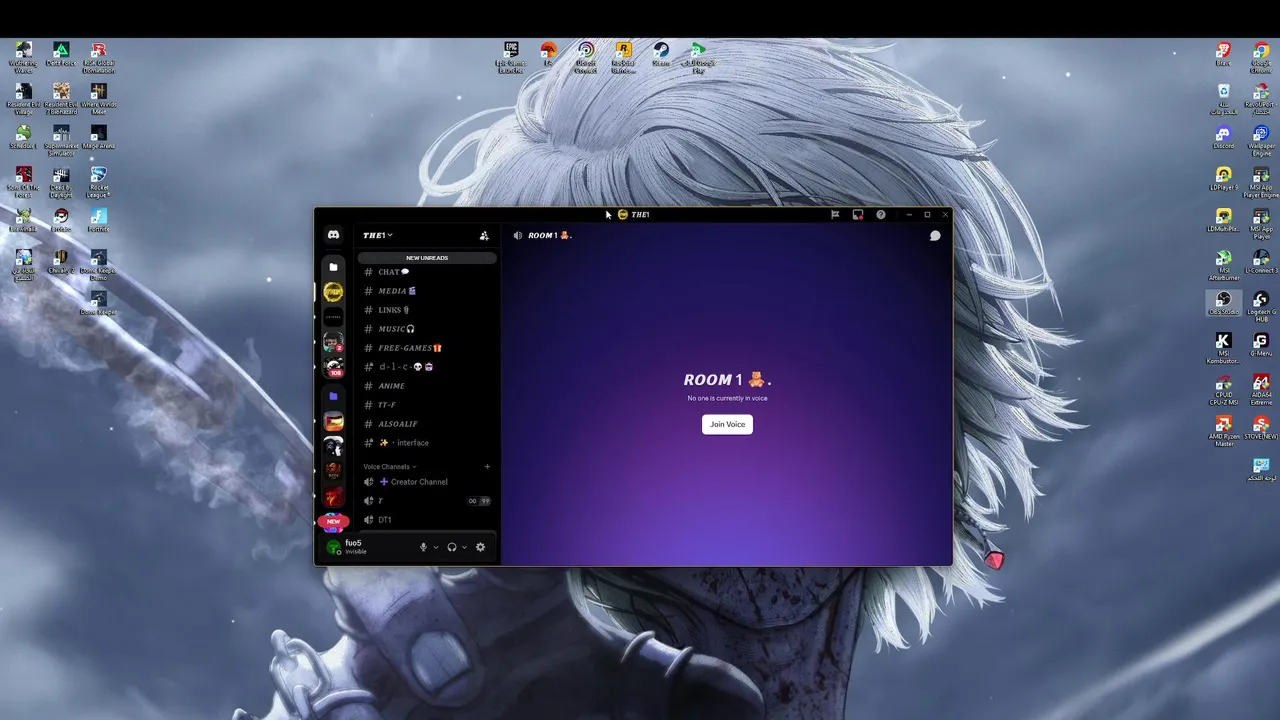Screen dimensions: 1280x720
Task: Open the purple server folder in sidebar
Action: click(333, 396)
